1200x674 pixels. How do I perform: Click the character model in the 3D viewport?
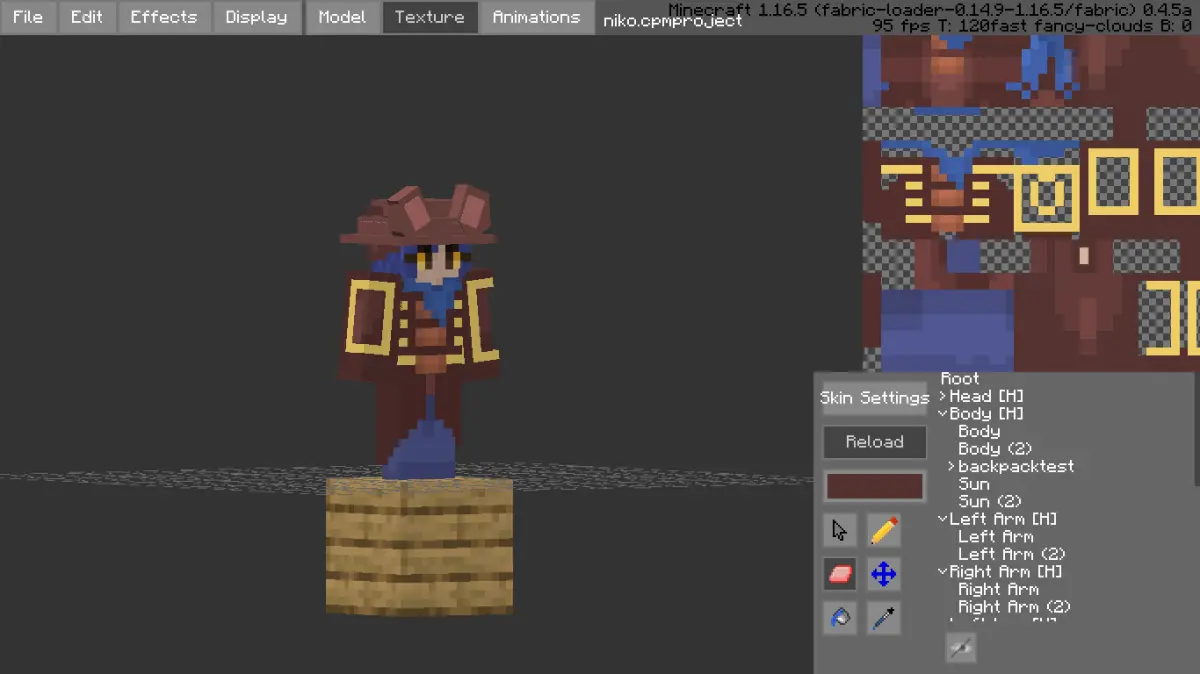(x=418, y=330)
